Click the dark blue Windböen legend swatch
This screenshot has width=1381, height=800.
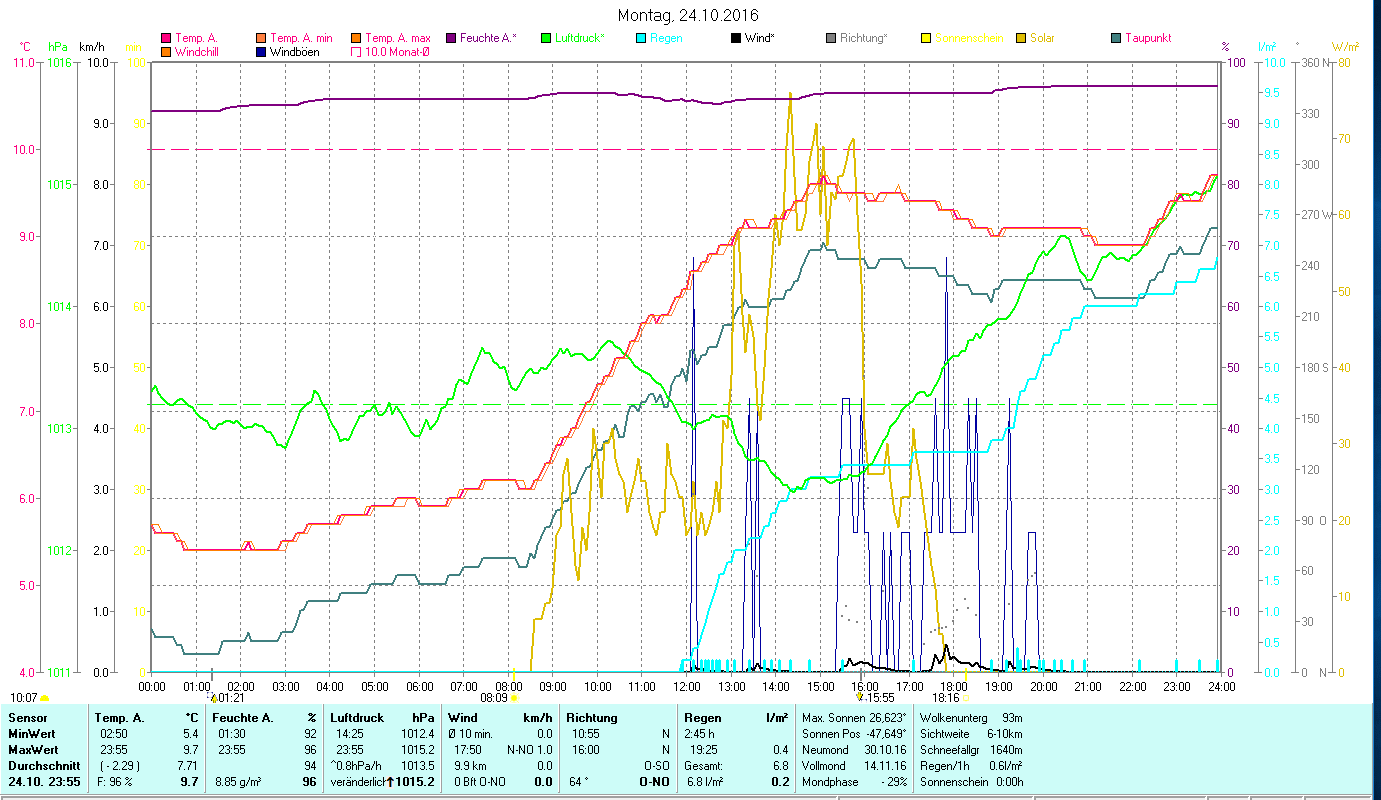(x=259, y=51)
